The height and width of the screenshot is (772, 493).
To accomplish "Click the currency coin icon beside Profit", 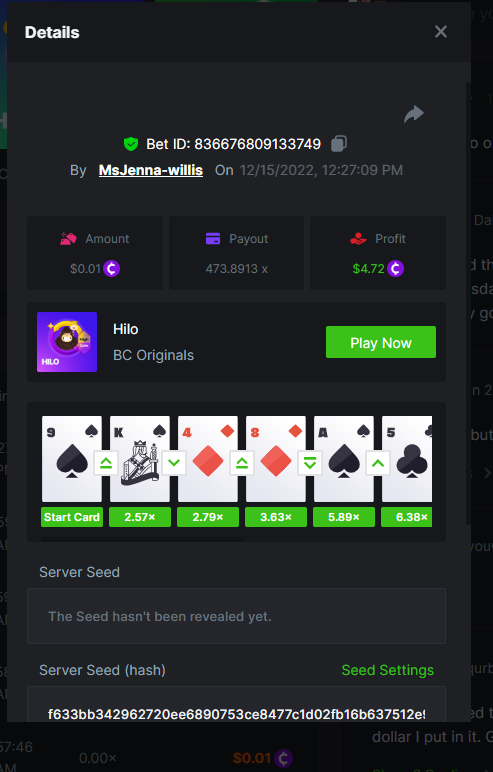I will (395, 268).
